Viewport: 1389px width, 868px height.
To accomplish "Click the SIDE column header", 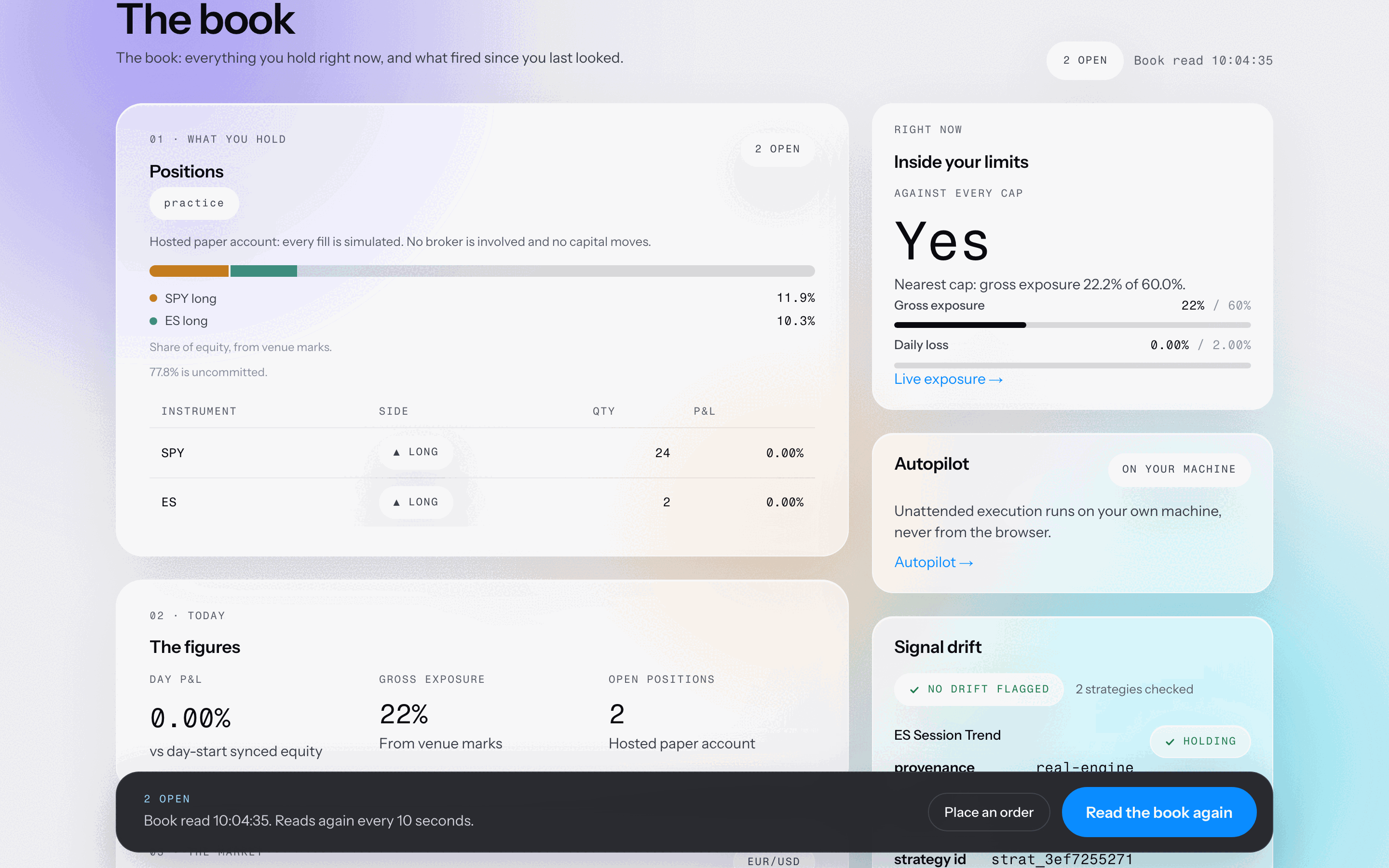I will point(393,411).
